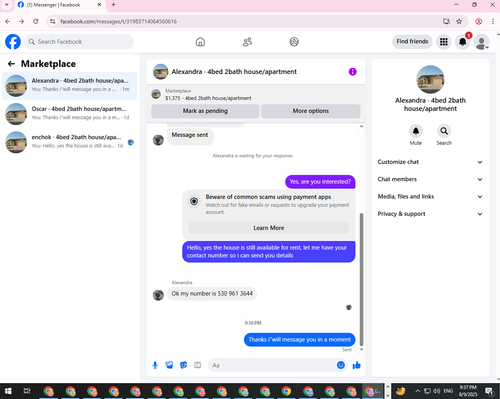Click Learn More about scams
The width and height of the screenshot is (500, 399).
pos(269,228)
